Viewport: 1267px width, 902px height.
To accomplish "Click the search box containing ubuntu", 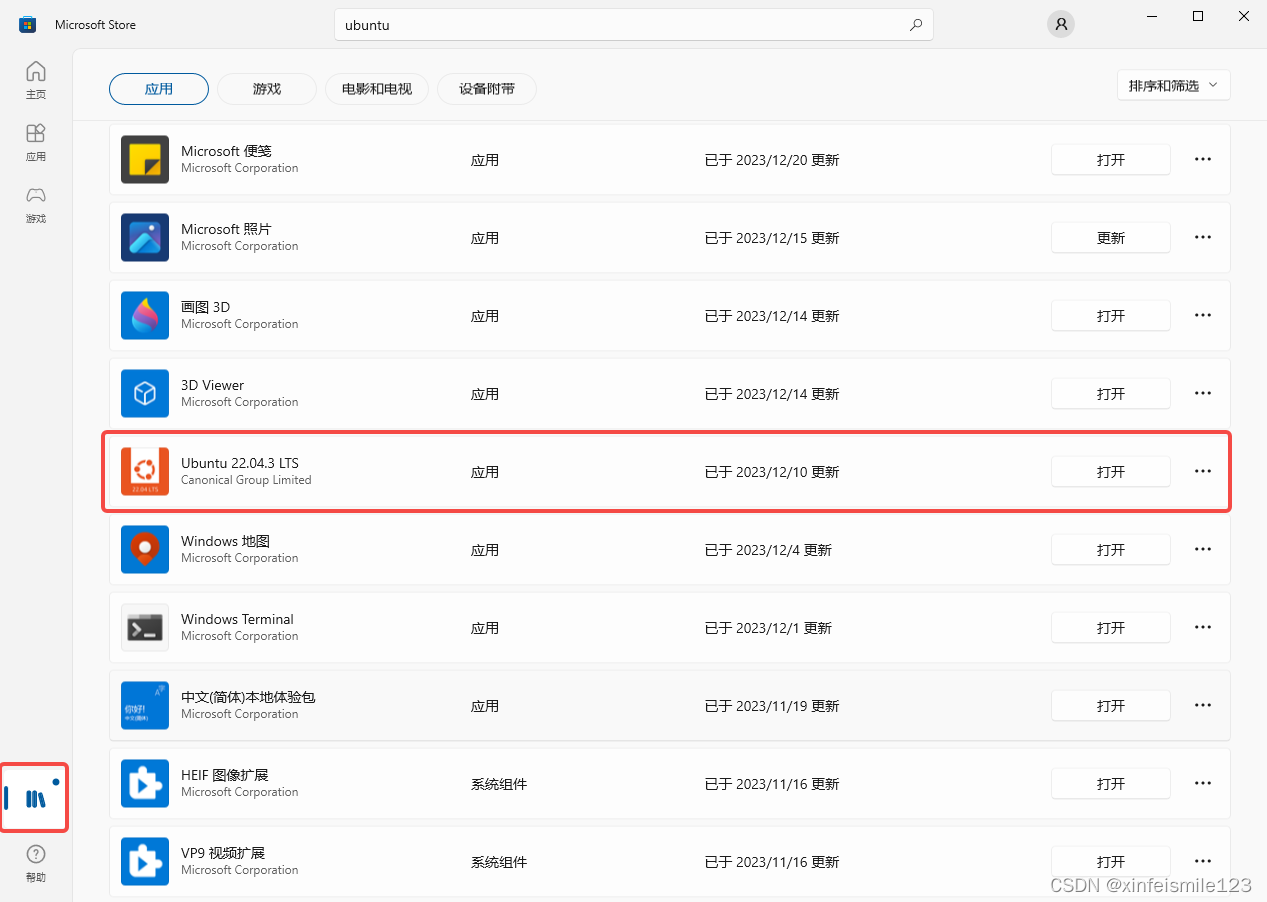I will [x=633, y=25].
